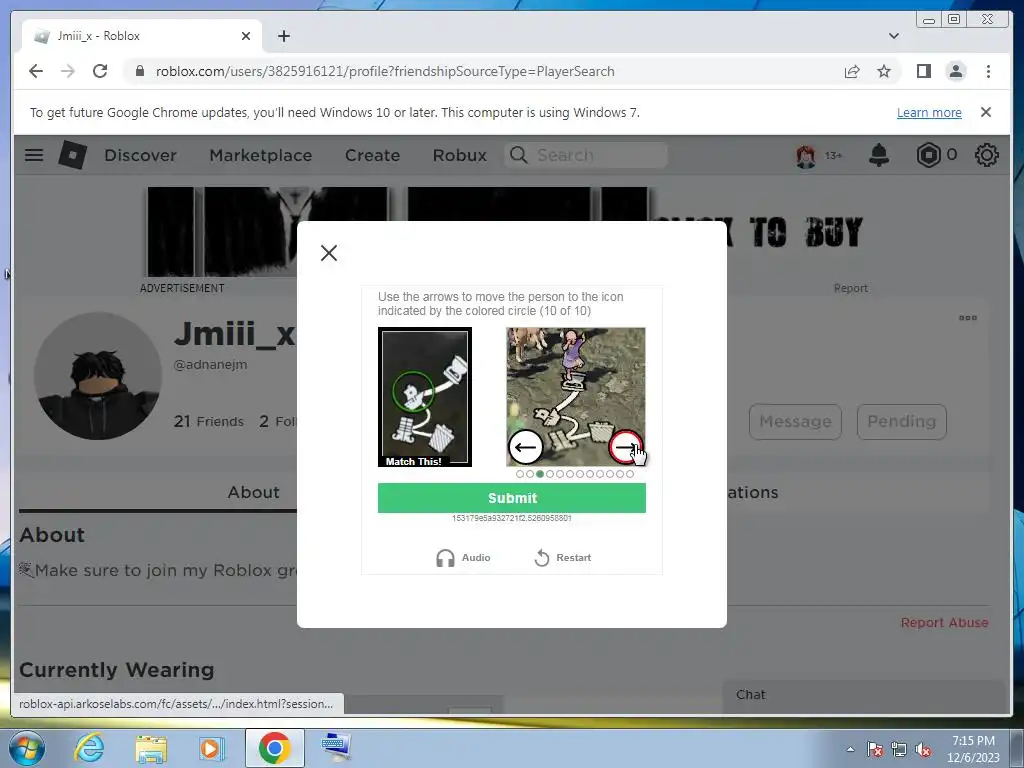1024x768 pixels.
Task: Click the Roblox logo home icon
Action: pyautogui.click(x=72, y=155)
